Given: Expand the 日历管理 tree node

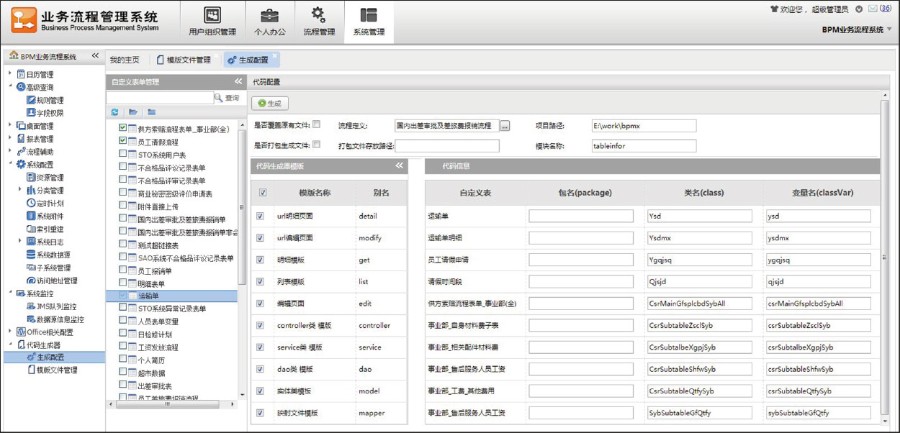Looking at the screenshot, I should (9, 74).
